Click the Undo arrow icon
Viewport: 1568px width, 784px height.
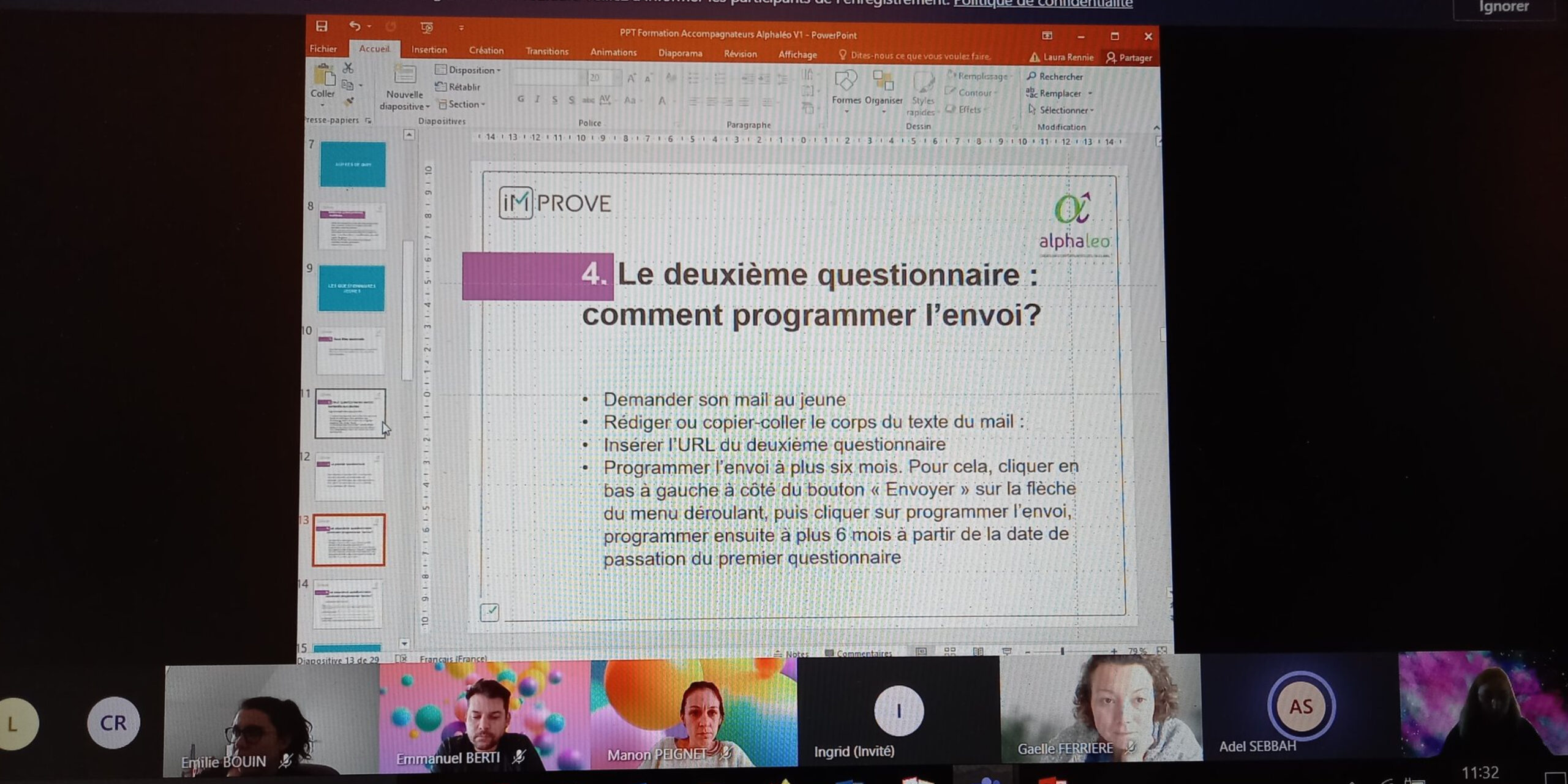click(354, 26)
